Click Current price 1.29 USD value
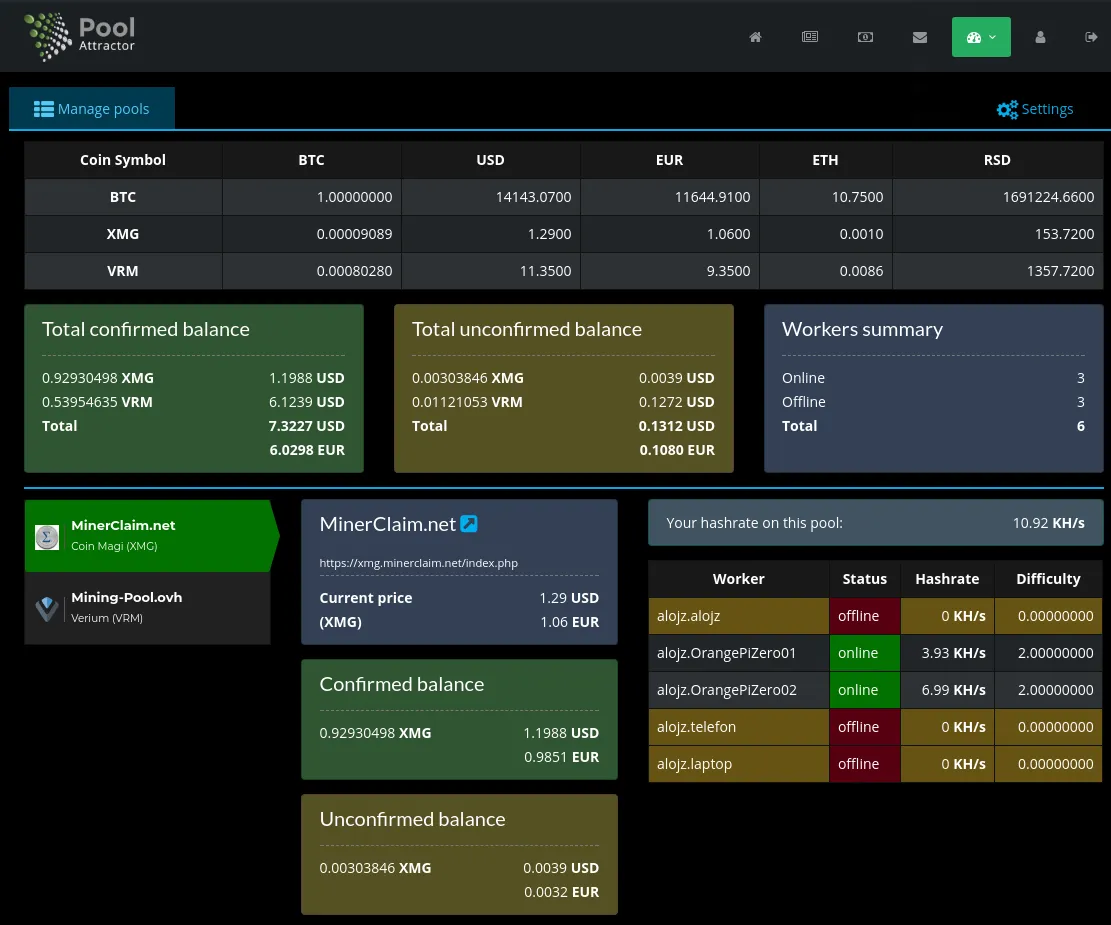Image resolution: width=1111 pixels, height=925 pixels. (x=568, y=598)
